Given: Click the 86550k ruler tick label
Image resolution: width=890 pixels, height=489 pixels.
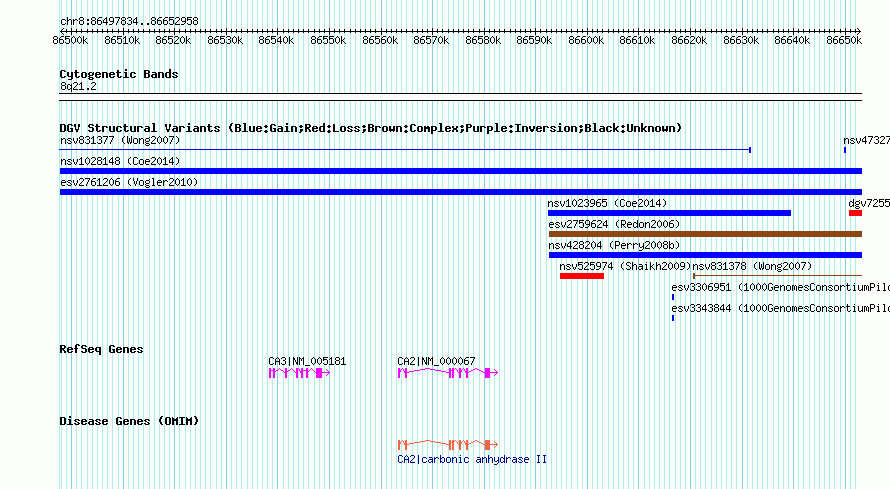Looking at the screenshot, I should (328, 40).
